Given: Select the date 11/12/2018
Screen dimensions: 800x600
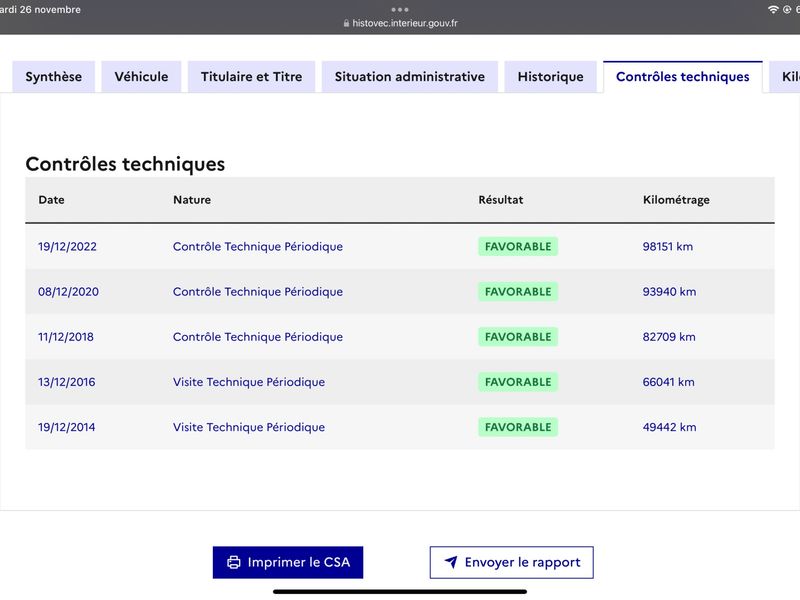Looking at the screenshot, I should 66,337.
